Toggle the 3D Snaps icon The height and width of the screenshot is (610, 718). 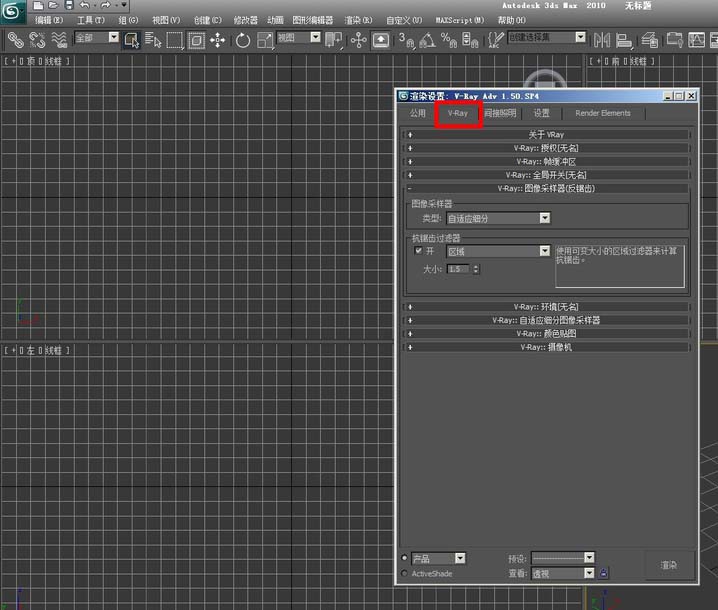pos(406,40)
